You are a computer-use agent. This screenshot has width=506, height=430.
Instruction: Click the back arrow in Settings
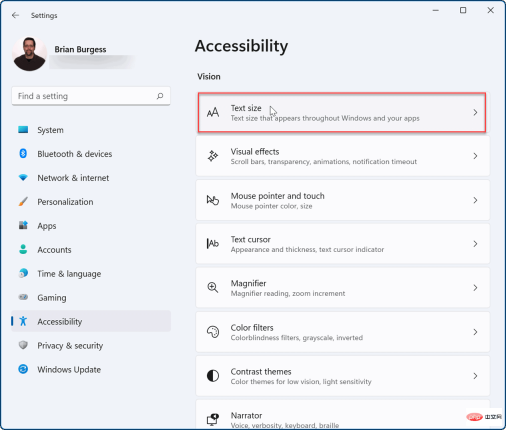point(15,15)
